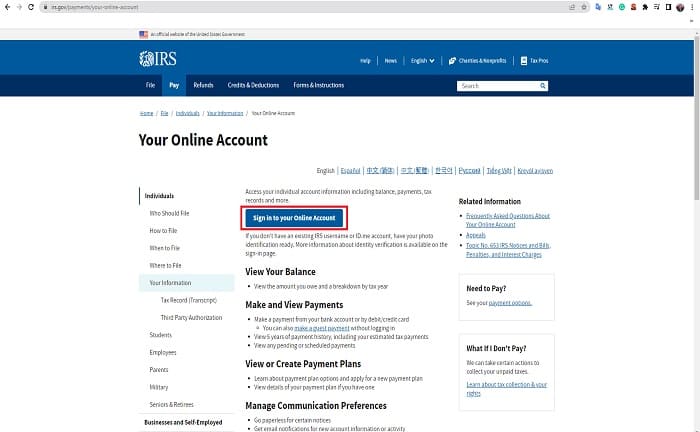The height and width of the screenshot is (432, 700).
Task: Open the make a guest payment link
Action: [322, 328]
